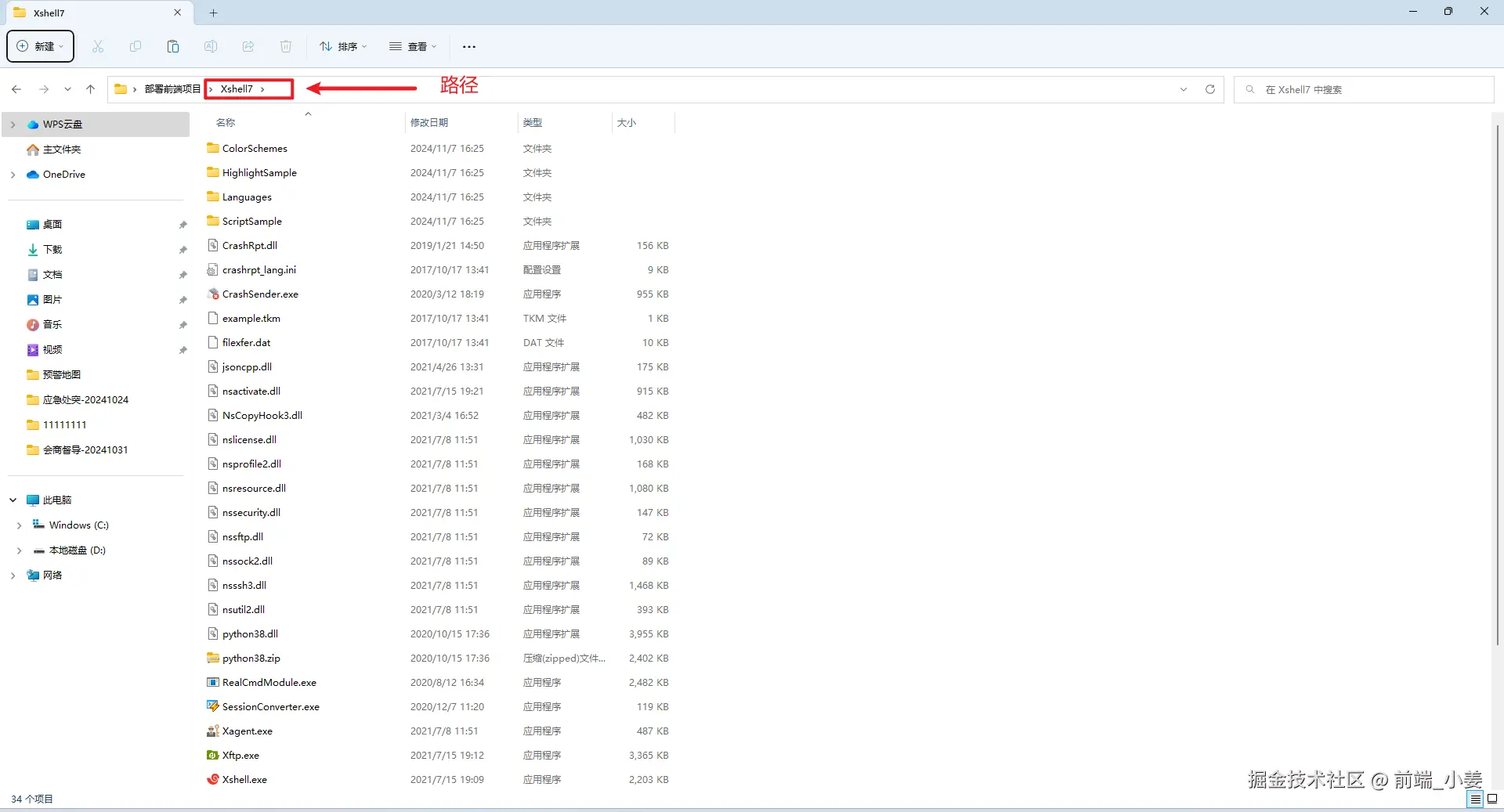This screenshot has width=1504, height=812.
Task: Sort by 修改日期 column header
Action: point(429,123)
